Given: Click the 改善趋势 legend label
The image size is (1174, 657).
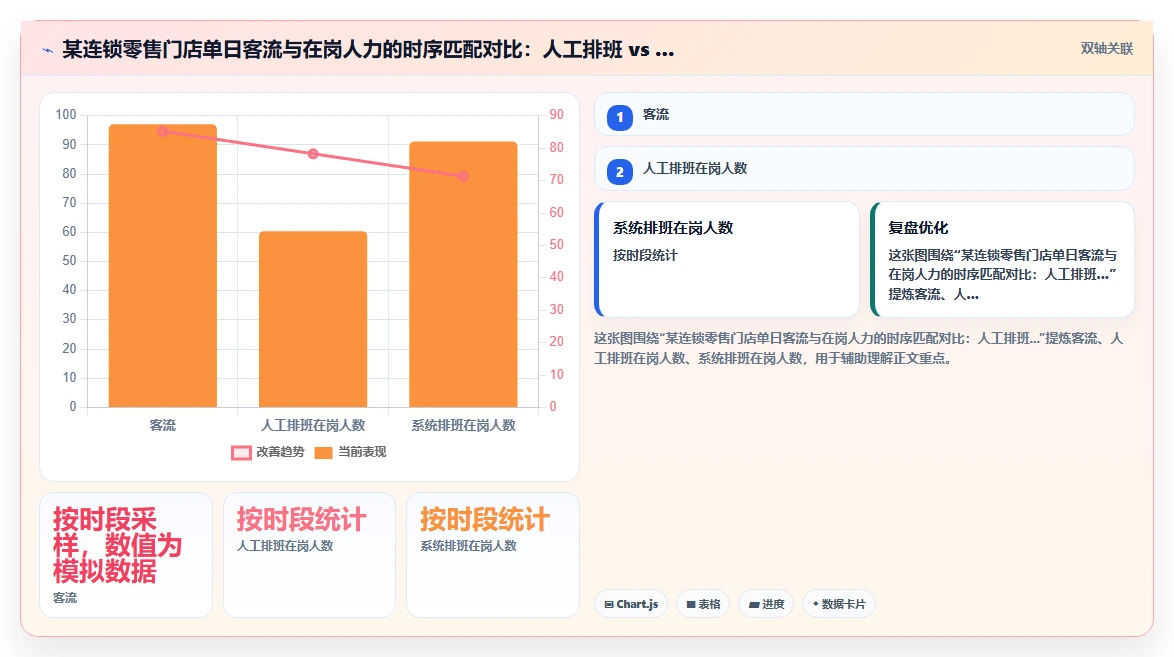Looking at the screenshot, I should pyautogui.click(x=280, y=452).
